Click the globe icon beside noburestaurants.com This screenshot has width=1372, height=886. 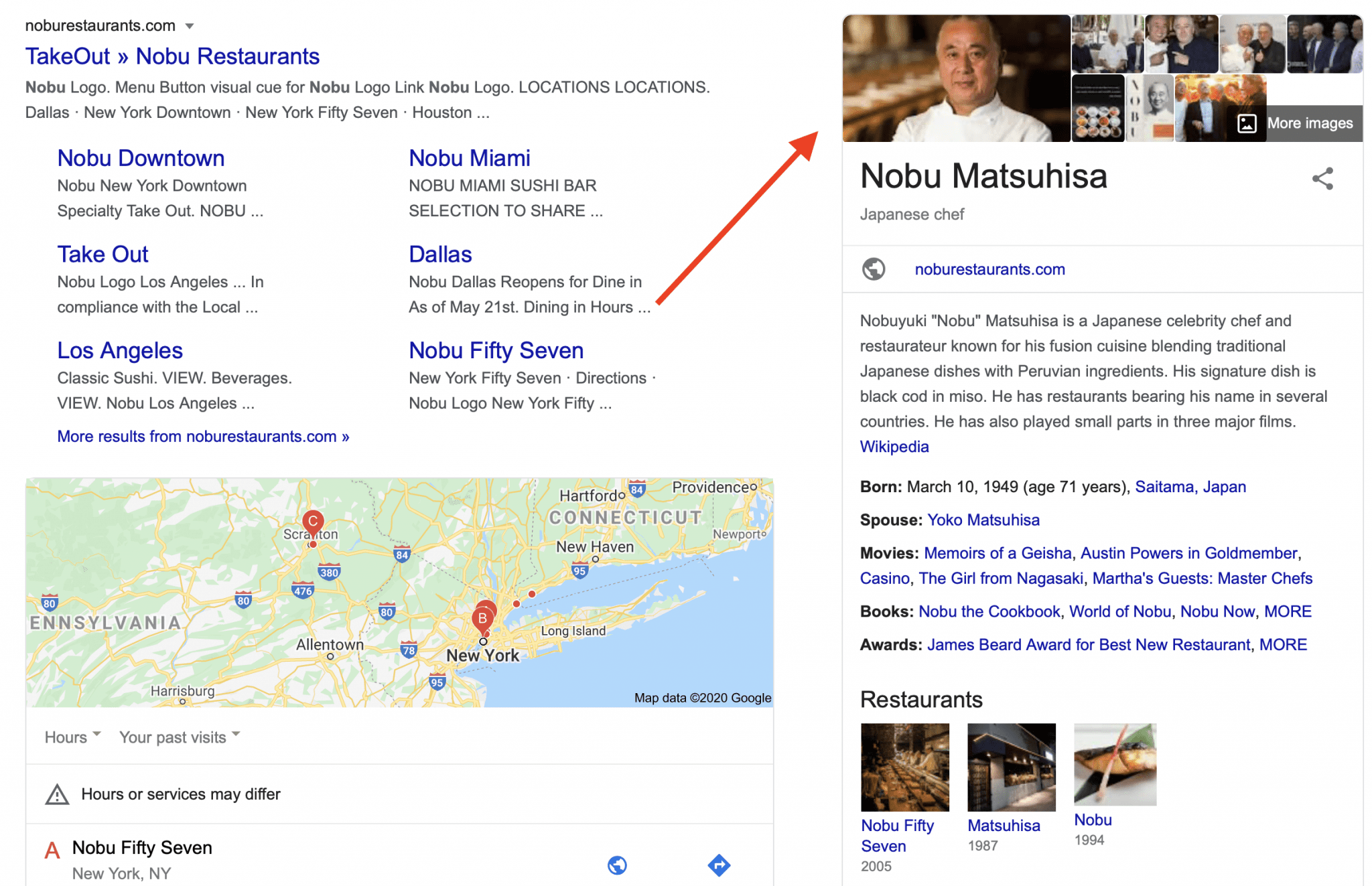tap(874, 269)
